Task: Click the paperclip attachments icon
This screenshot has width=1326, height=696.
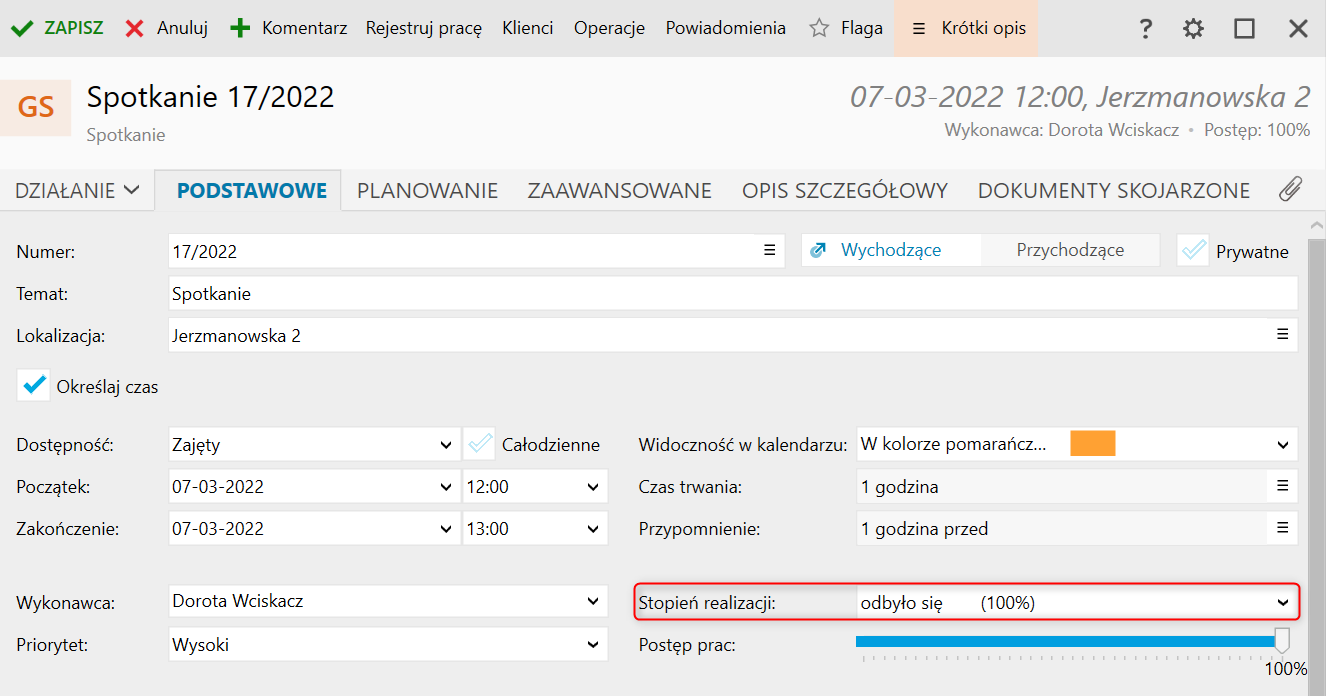Action: point(1291,189)
